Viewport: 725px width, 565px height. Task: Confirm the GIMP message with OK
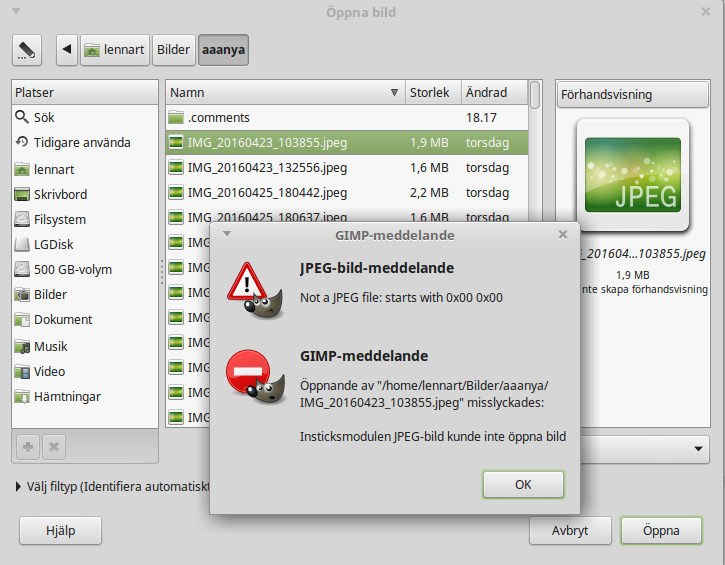click(523, 485)
